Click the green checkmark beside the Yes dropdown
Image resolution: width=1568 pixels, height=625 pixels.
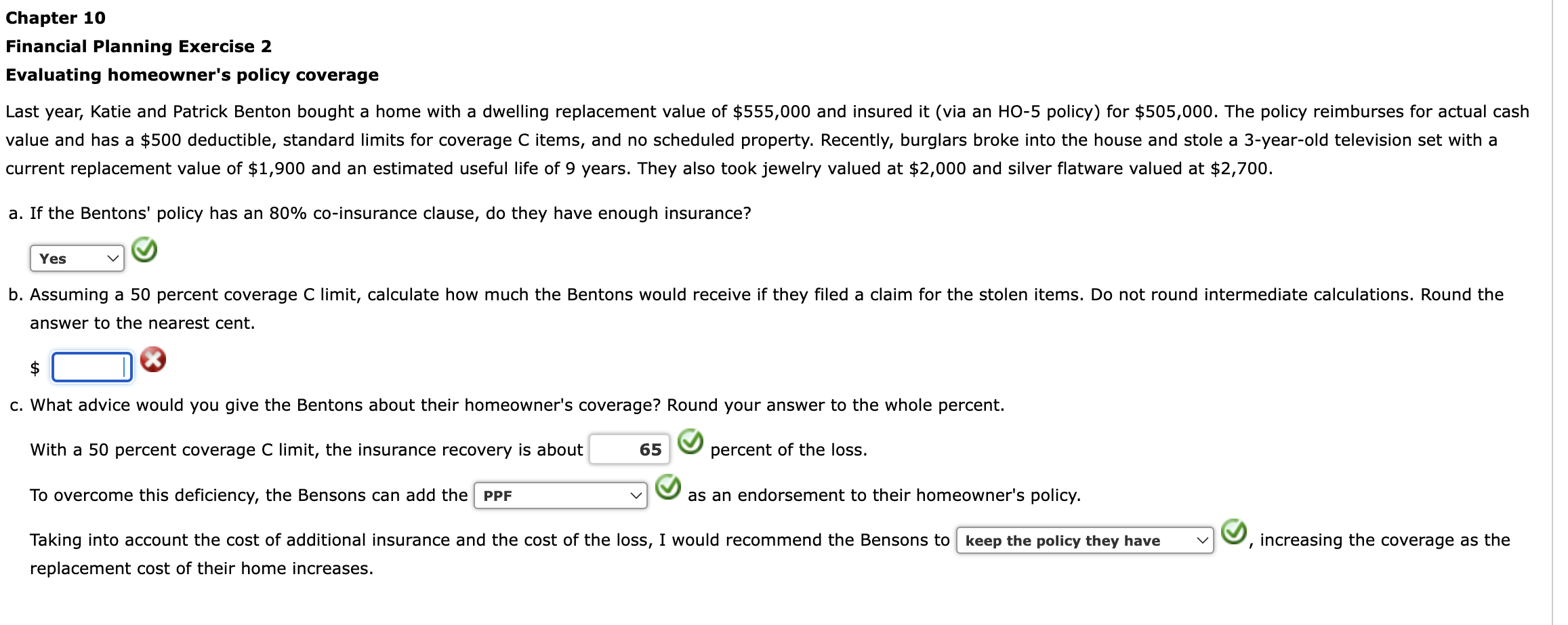[146, 249]
